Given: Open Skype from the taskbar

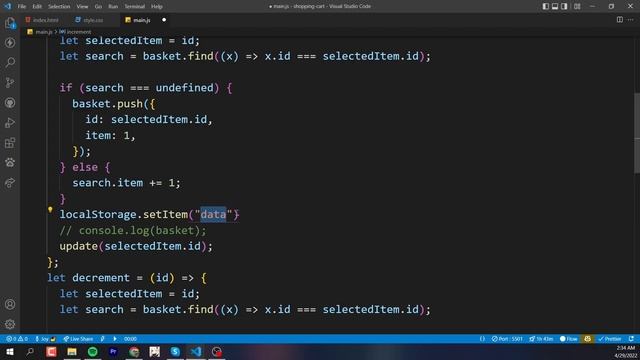Looking at the screenshot, I should [x=175, y=351].
